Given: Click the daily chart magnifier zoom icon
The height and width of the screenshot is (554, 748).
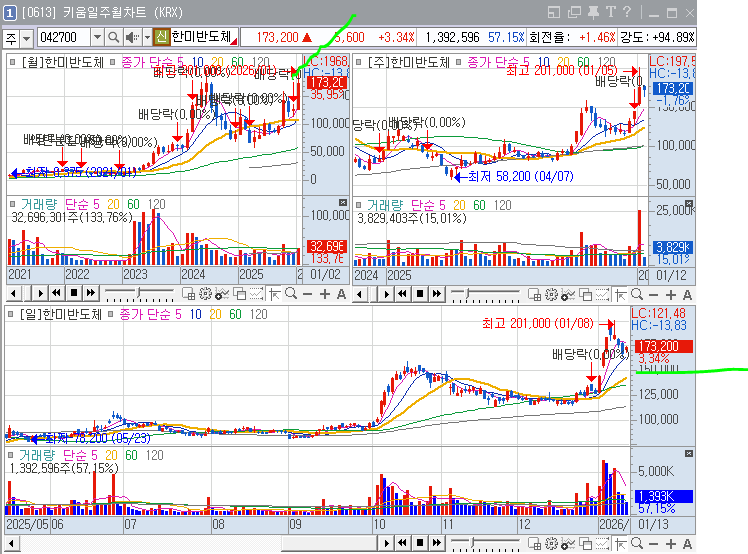Looking at the screenshot, I should pyautogui.click(x=637, y=544).
